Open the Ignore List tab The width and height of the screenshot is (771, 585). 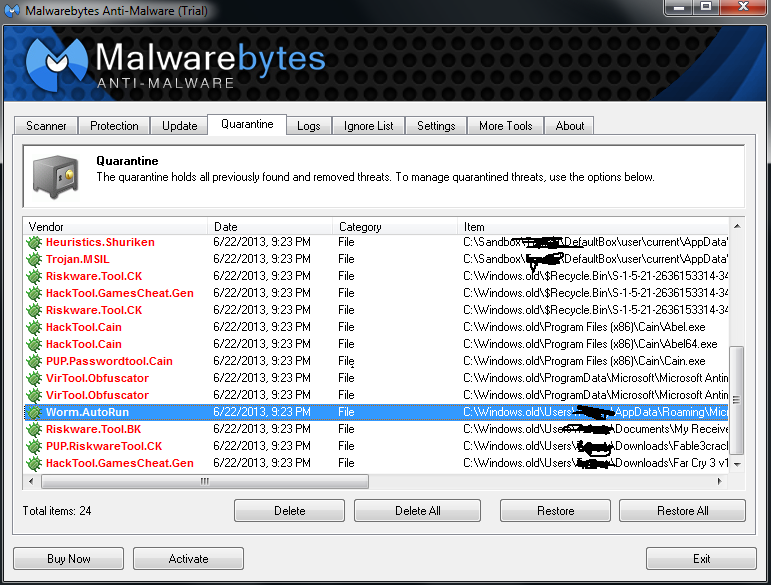point(368,126)
